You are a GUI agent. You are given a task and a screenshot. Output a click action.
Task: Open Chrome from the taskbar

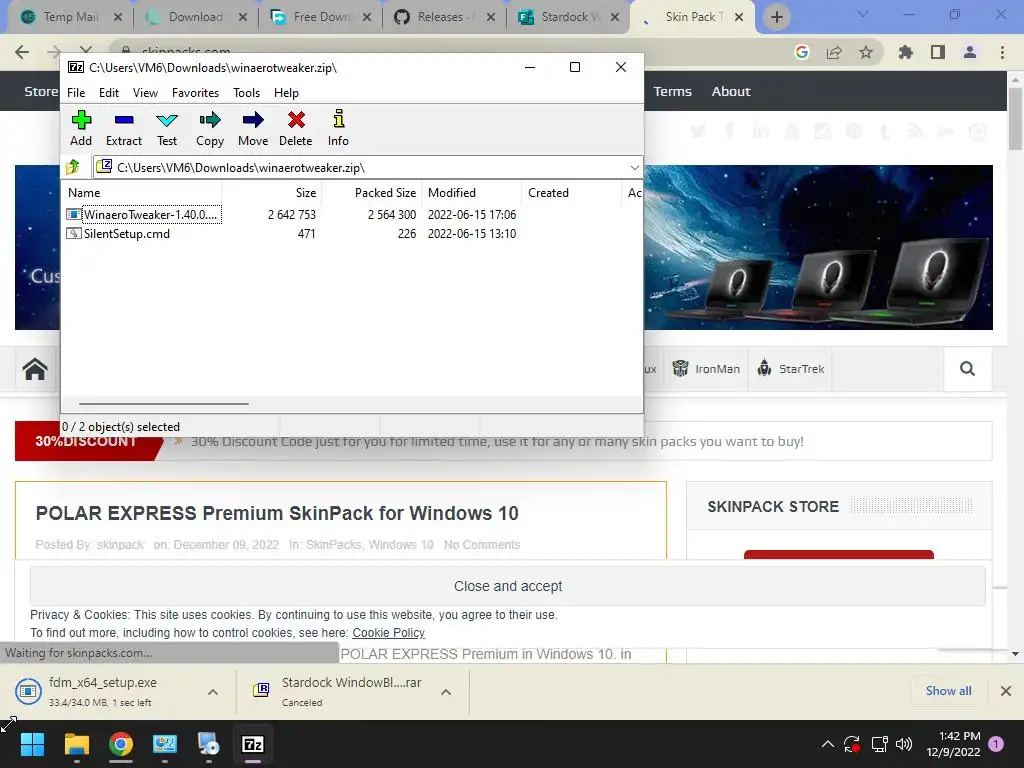121,744
